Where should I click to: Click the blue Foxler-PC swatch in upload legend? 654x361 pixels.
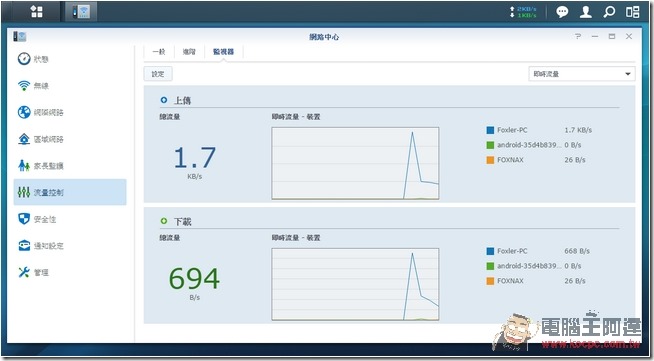(490, 130)
